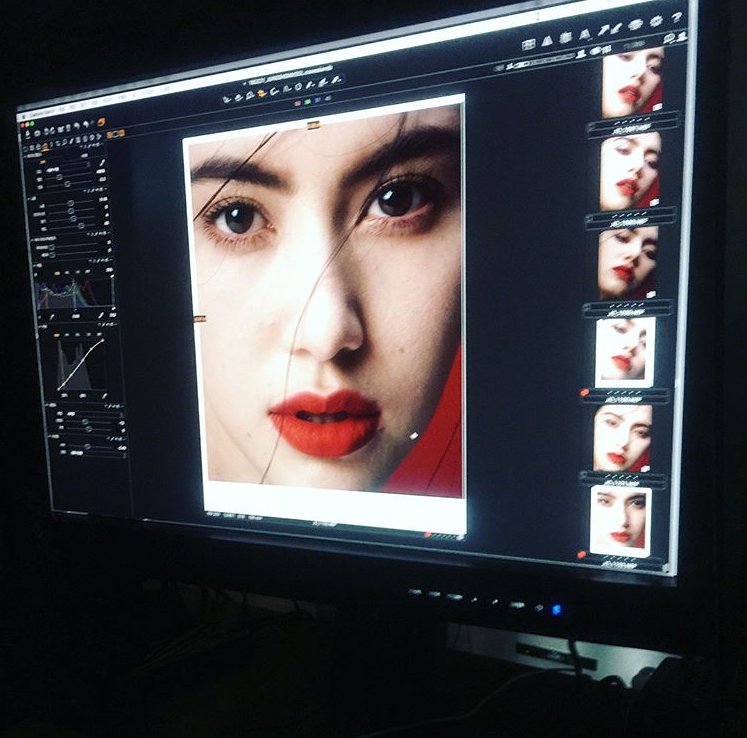Click the Kelvin slider handle
747x738 pixels.
[x=59, y=177]
